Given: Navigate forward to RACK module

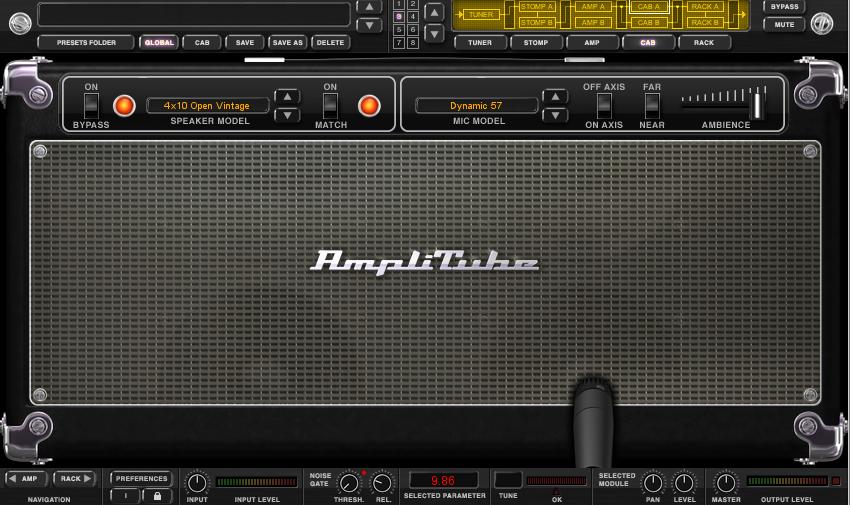Looking at the screenshot, I should click(74, 479).
